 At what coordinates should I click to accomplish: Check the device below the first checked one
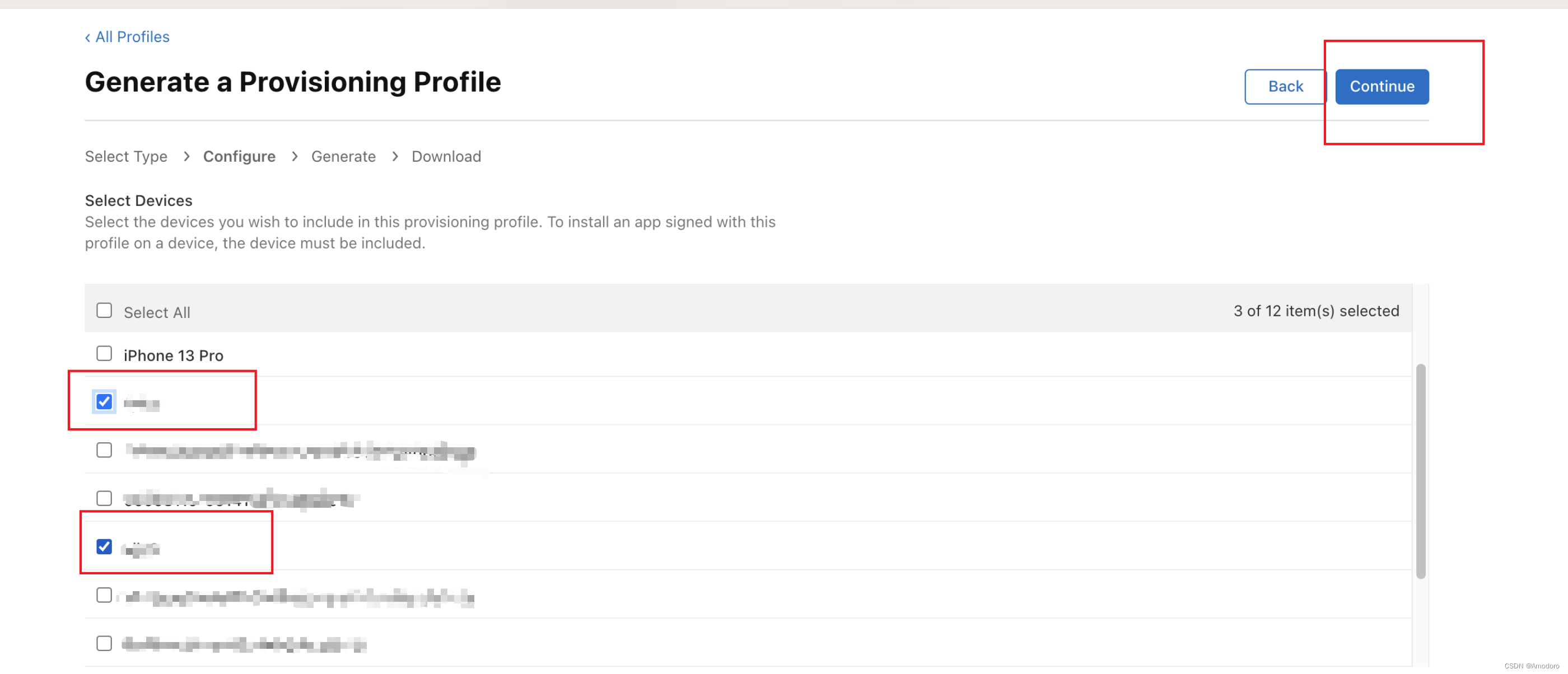(104, 450)
